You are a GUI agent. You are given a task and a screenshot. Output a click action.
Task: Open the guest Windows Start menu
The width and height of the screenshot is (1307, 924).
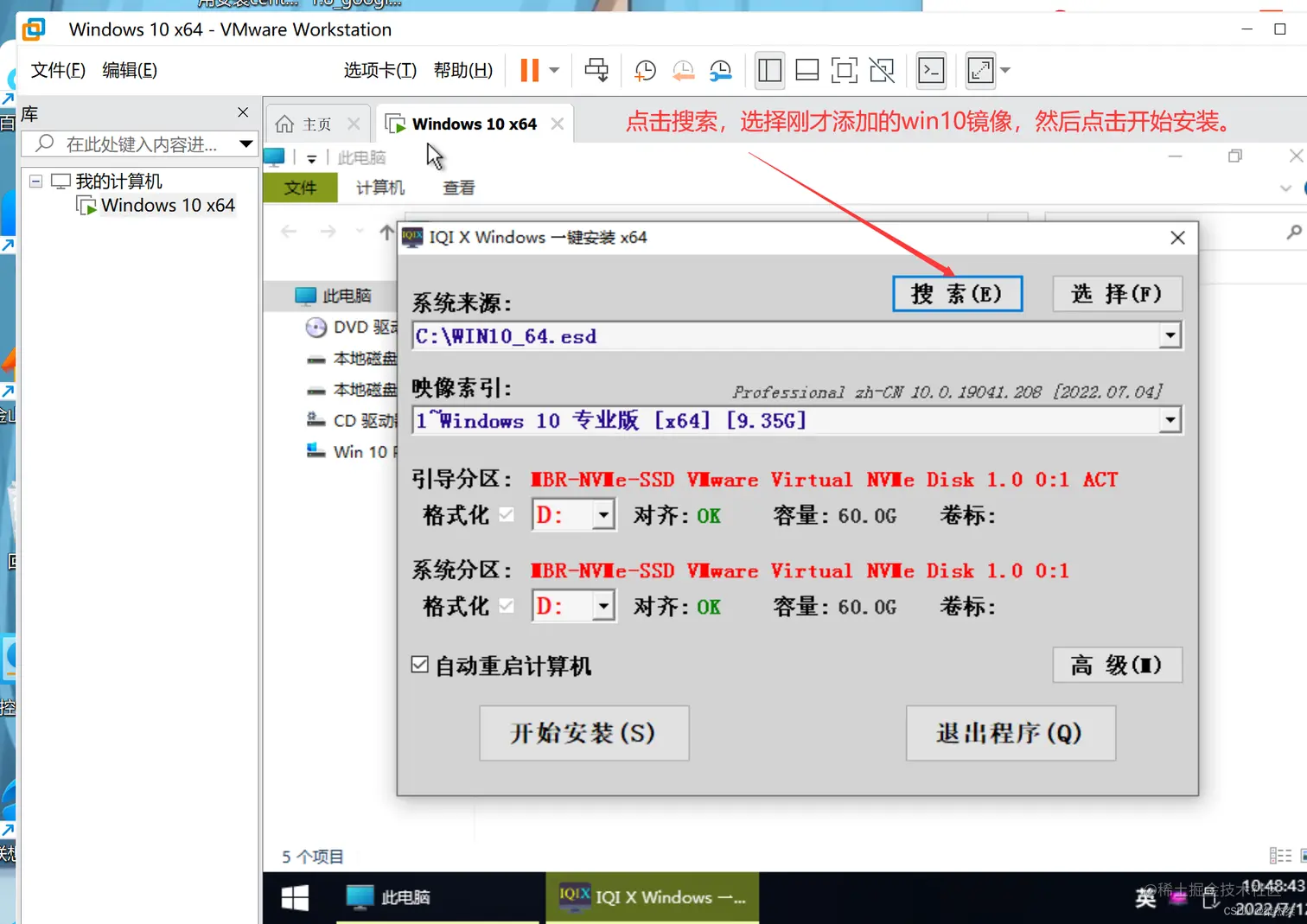pos(295,897)
